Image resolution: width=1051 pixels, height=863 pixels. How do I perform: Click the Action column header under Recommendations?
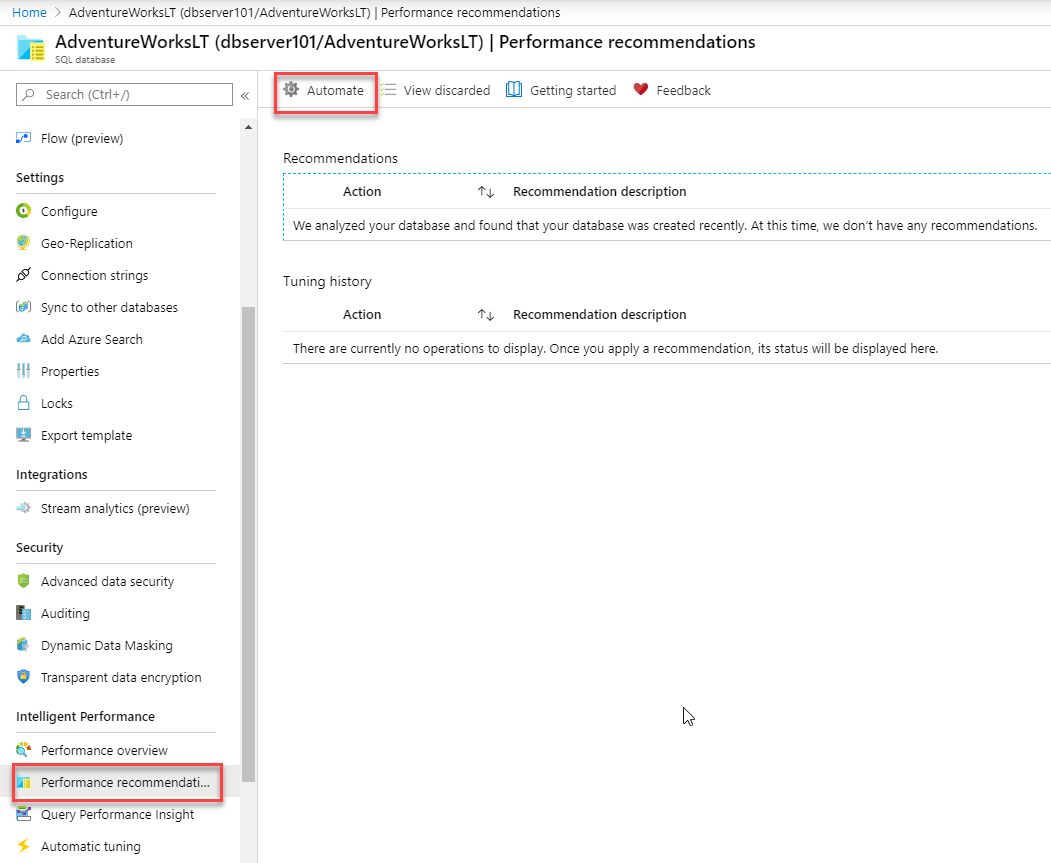pyautogui.click(x=362, y=192)
